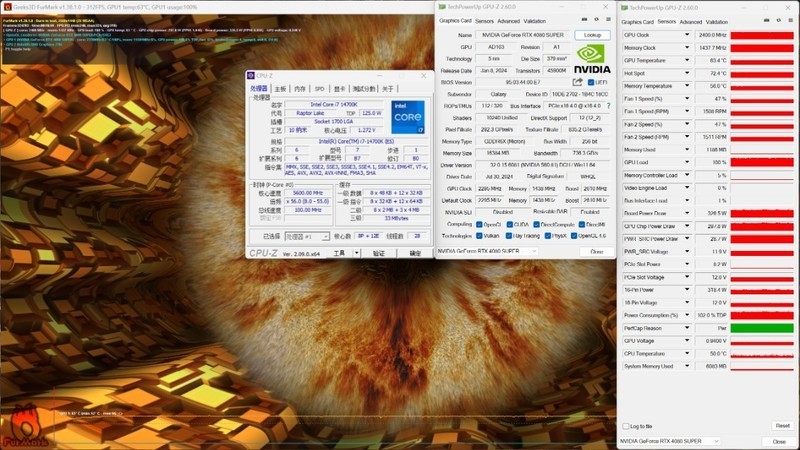Screen dimensions: 800x450
Task: Open the GPU selector dropdown in Sensors window
Action: click(669, 441)
